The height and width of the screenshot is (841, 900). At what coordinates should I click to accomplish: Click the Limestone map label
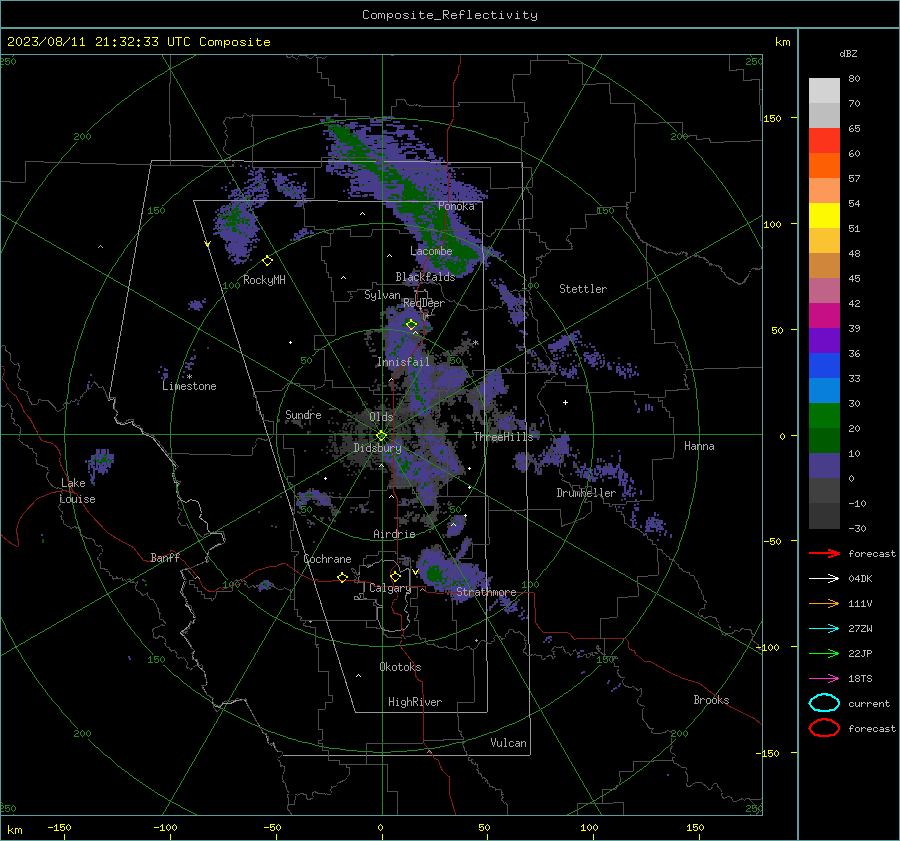tap(189, 386)
